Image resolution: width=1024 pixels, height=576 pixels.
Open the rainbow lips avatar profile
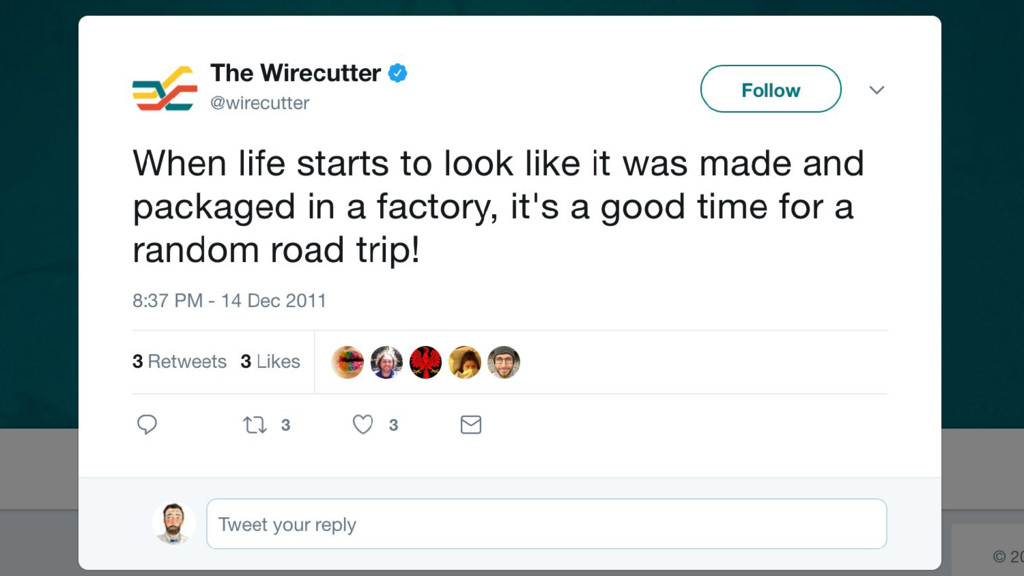[x=348, y=362]
